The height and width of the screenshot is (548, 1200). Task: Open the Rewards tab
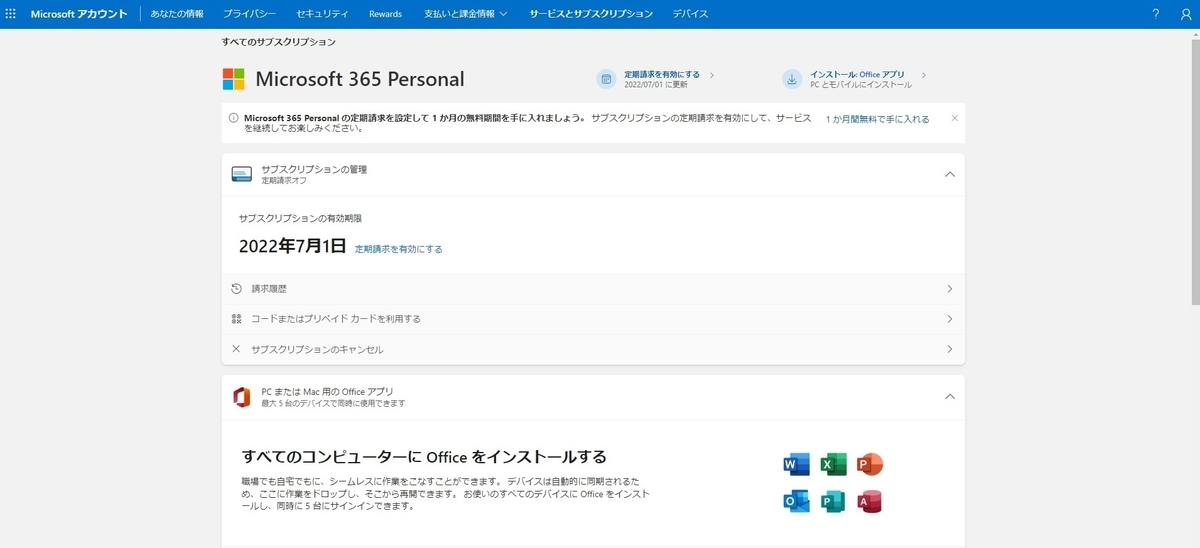pos(385,14)
